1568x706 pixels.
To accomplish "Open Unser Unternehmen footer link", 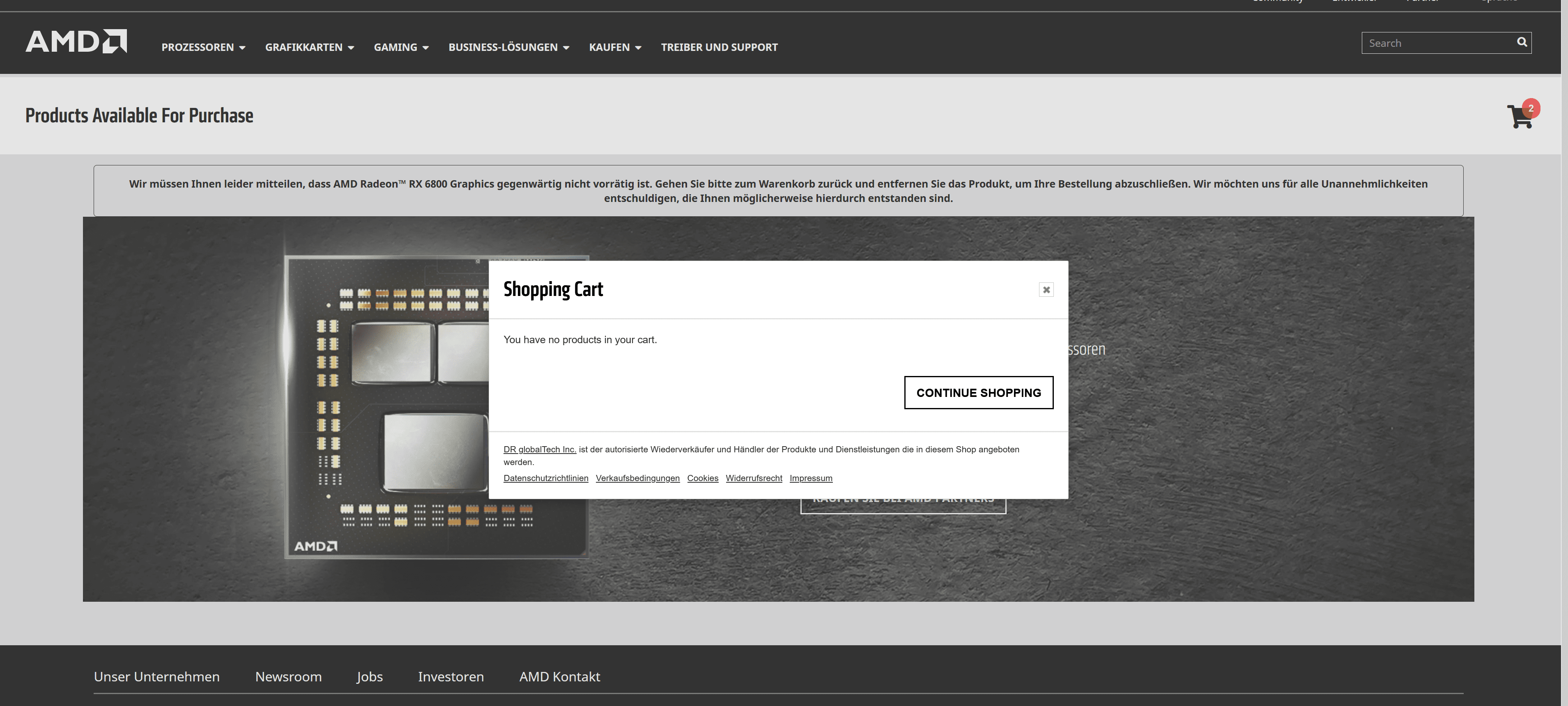I will tap(156, 677).
